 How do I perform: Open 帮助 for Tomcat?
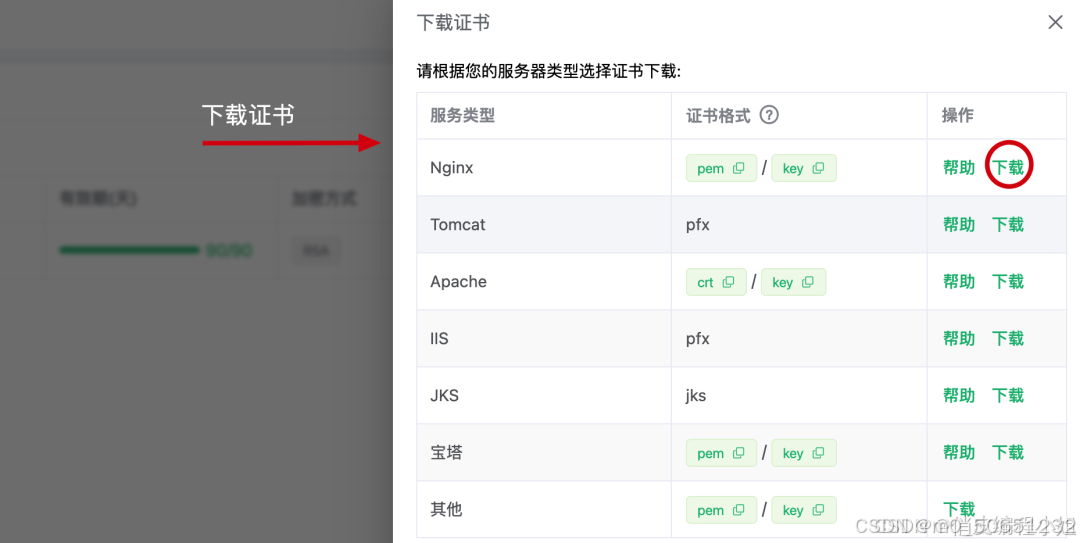point(959,225)
